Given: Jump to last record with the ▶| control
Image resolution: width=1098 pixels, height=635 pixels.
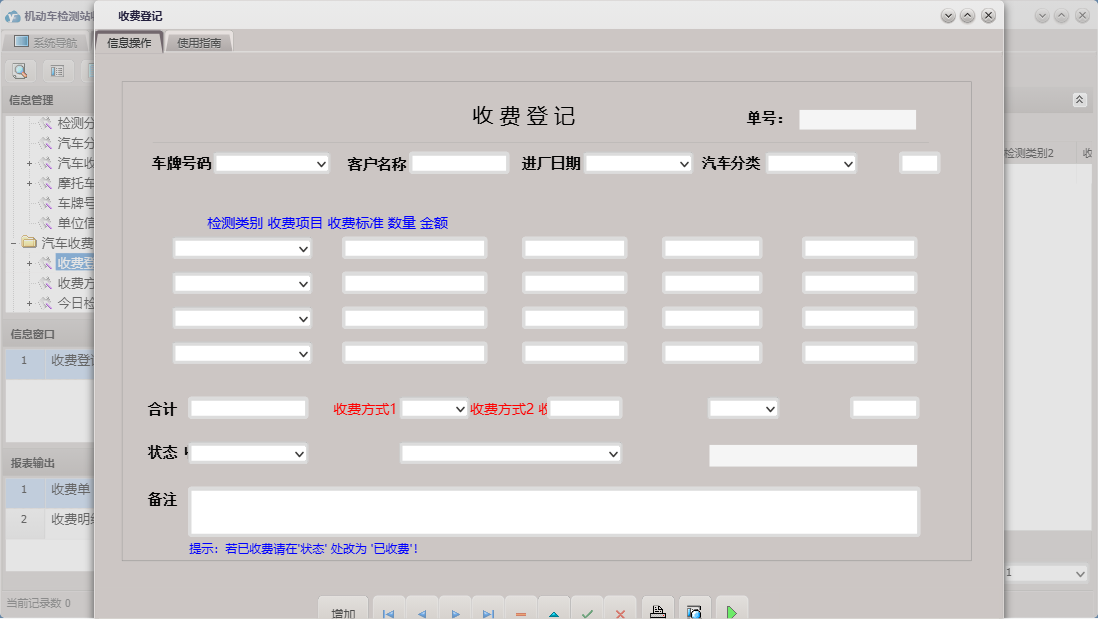Looking at the screenshot, I should (x=487, y=612).
